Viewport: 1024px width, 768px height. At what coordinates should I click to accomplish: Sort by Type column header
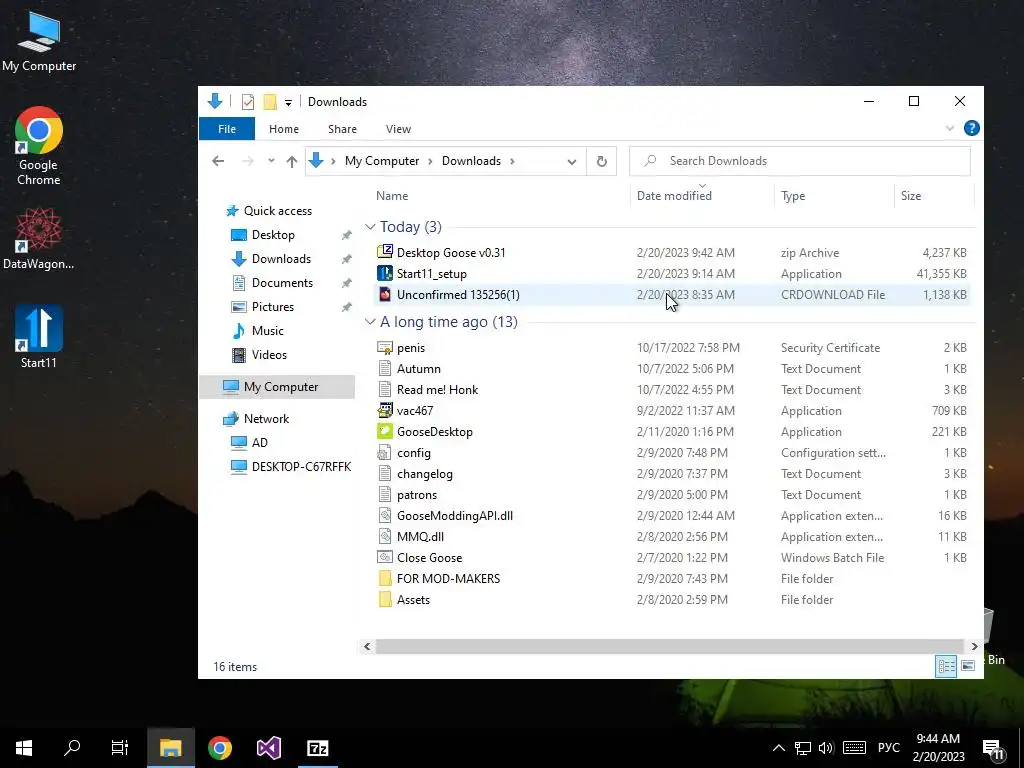793,196
